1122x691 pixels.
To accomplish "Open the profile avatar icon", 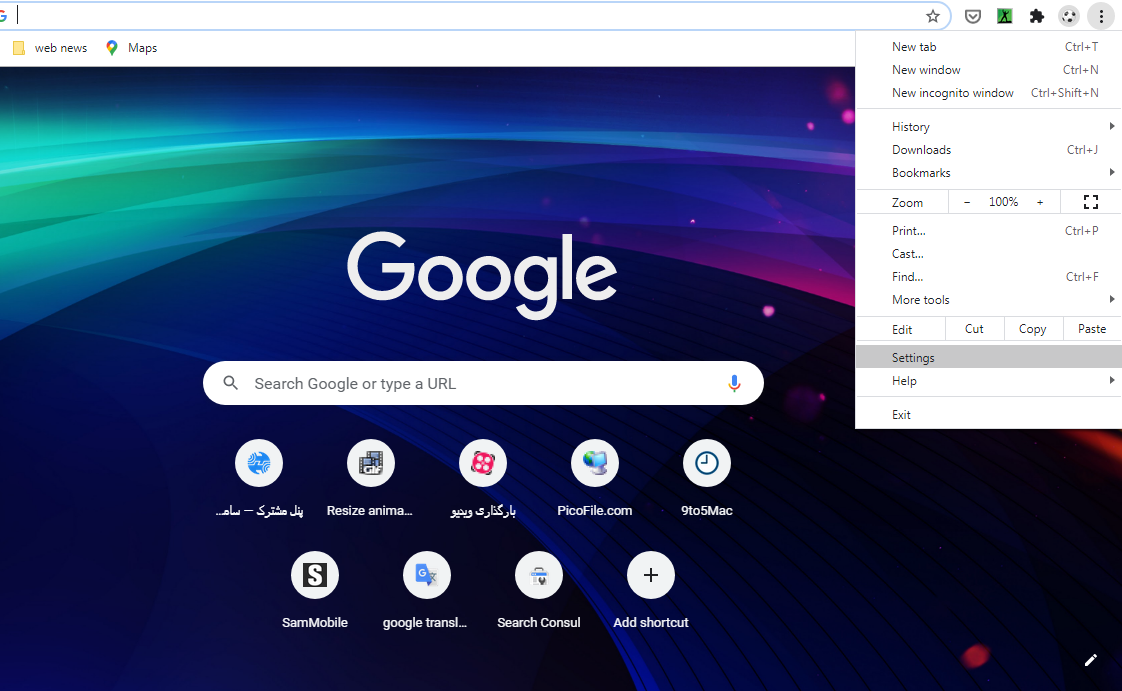I will click(x=1068, y=16).
